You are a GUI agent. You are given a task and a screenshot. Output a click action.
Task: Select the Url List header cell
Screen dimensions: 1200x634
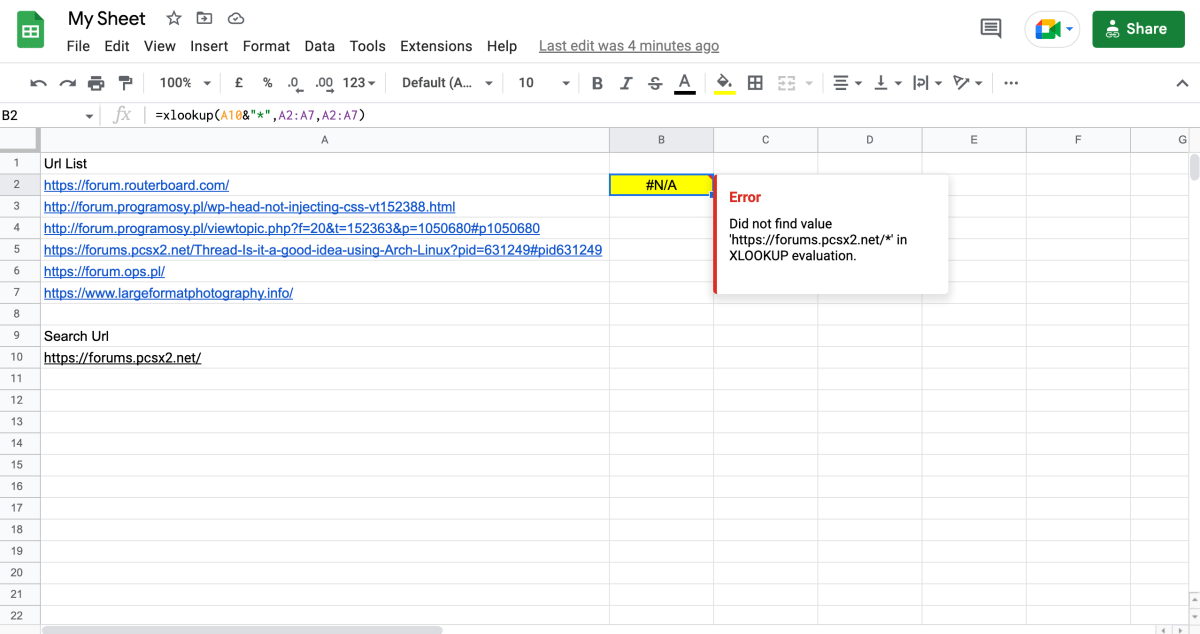point(325,163)
